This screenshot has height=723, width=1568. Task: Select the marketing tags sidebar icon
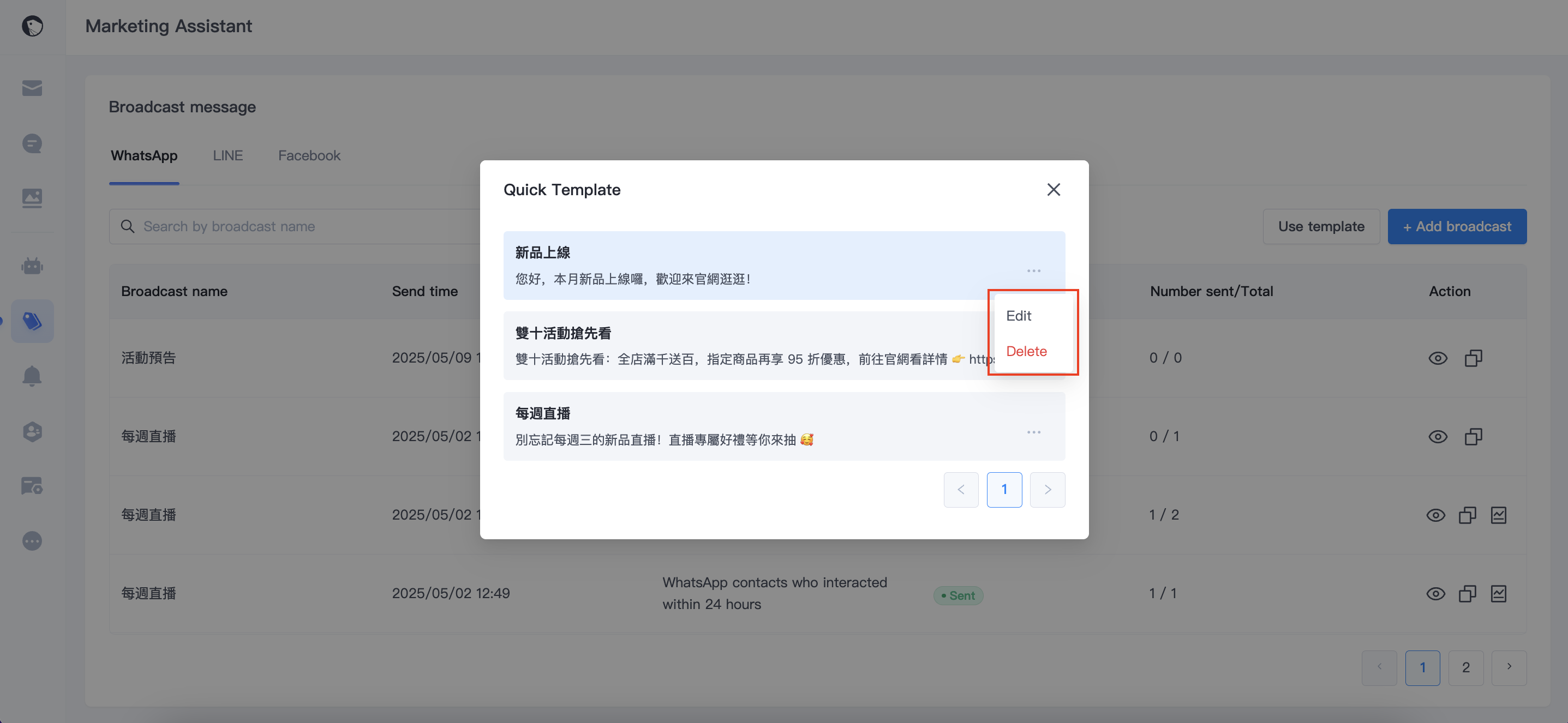(x=32, y=321)
